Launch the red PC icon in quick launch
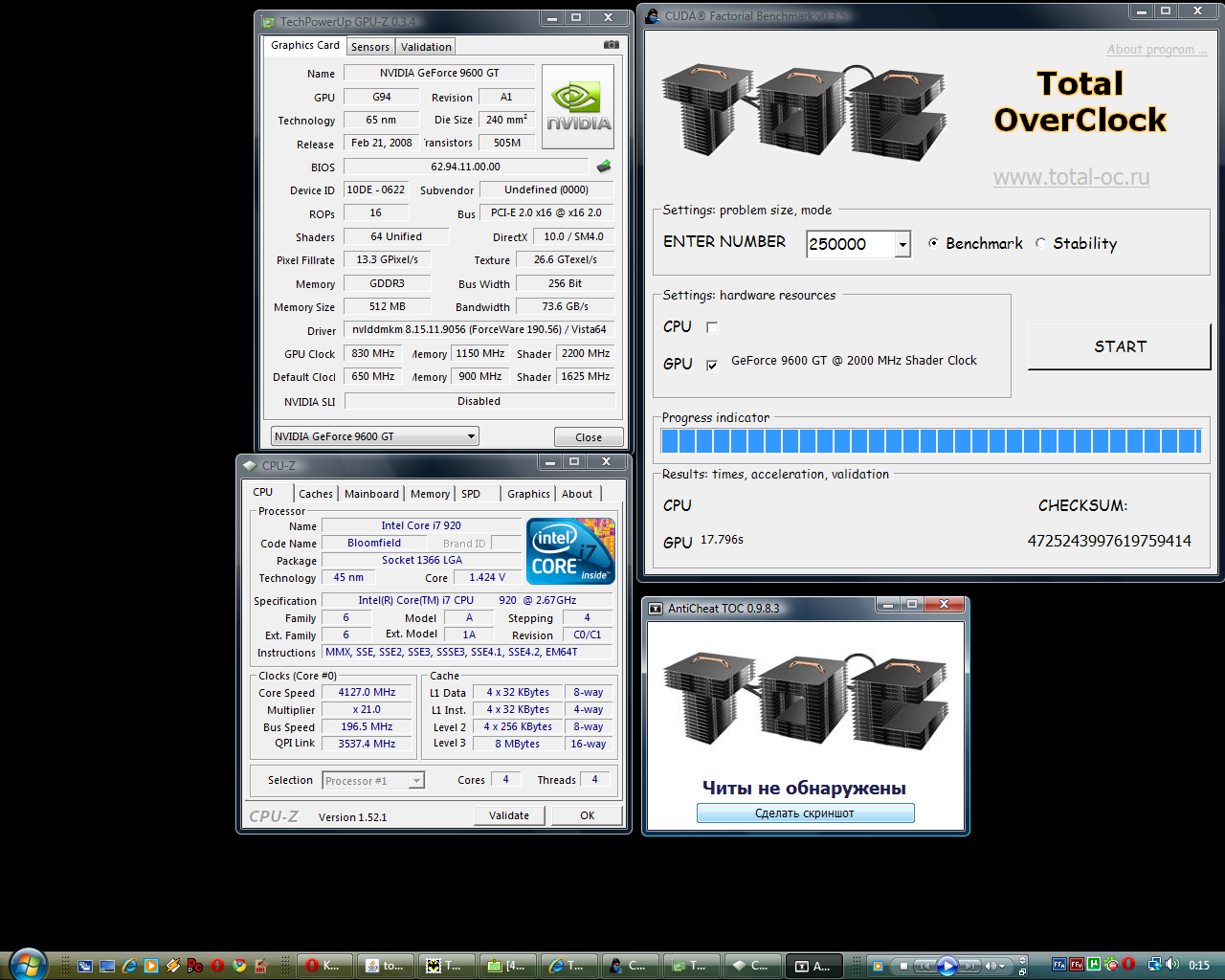This screenshot has width=1225, height=980. tap(194, 966)
